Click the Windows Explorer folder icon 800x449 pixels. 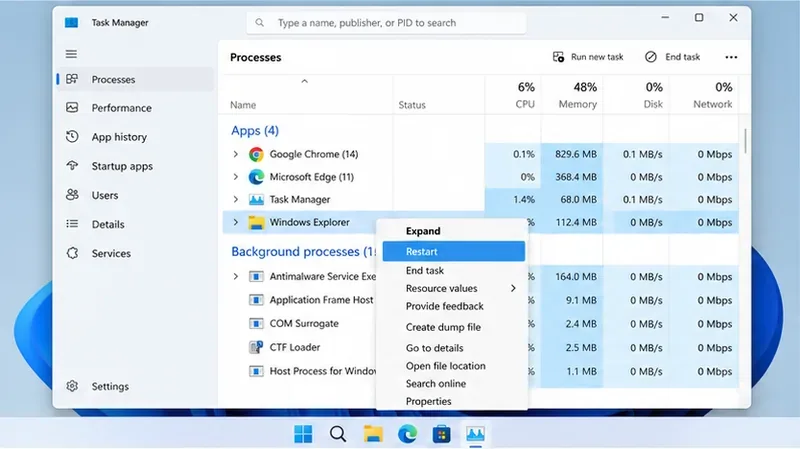[x=256, y=222]
